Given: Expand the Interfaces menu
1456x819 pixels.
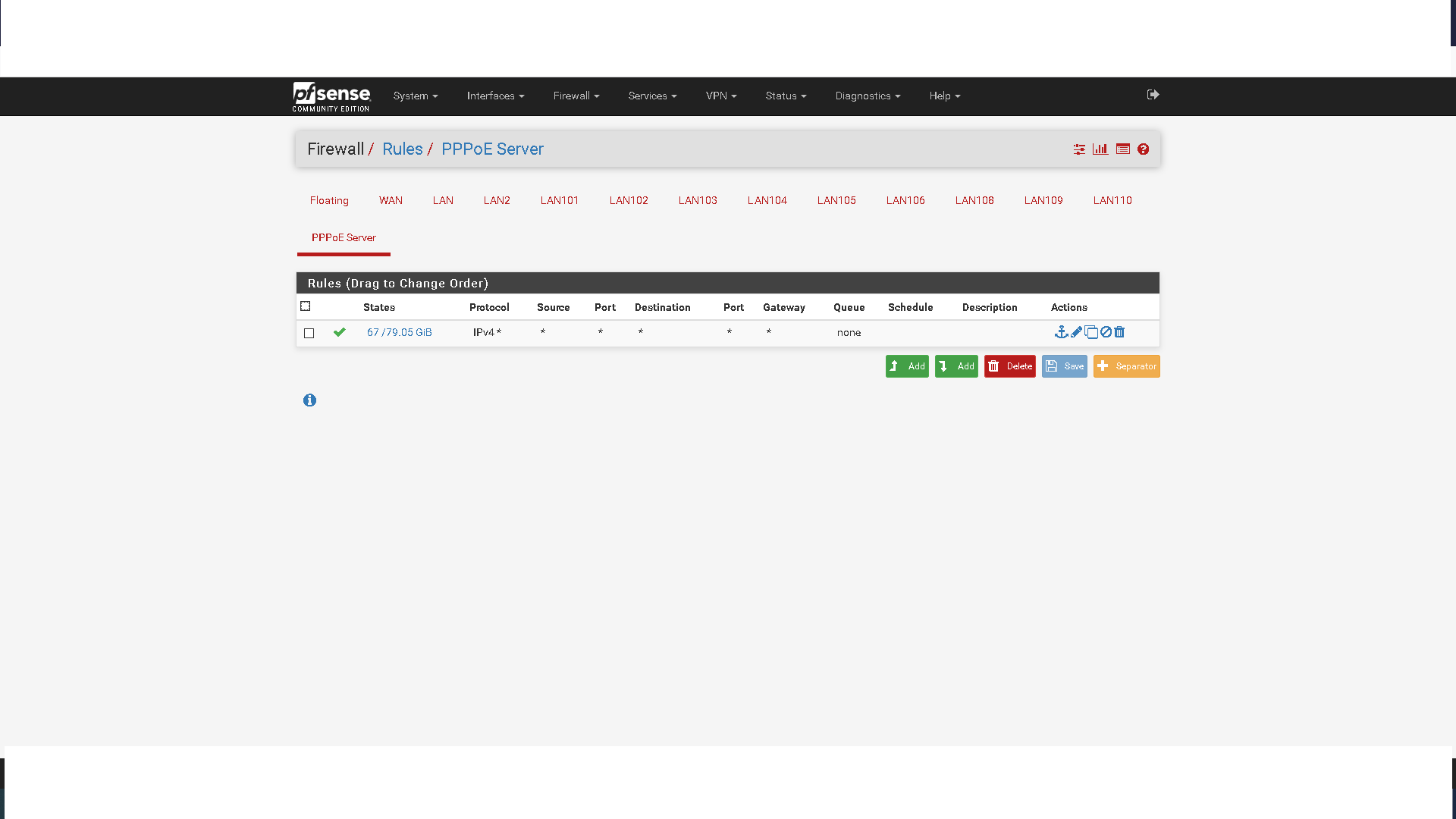Looking at the screenshot, I should coord(496,96).
